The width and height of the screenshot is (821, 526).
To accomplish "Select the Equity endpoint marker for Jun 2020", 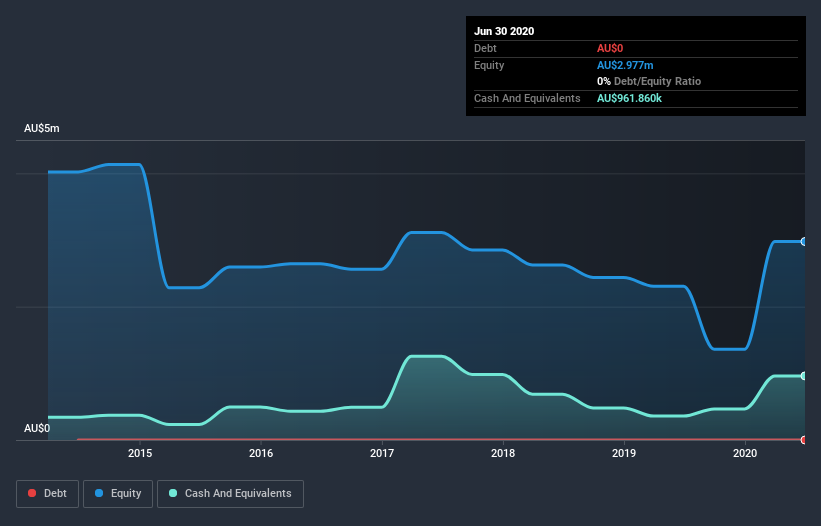I will point(804,242).
